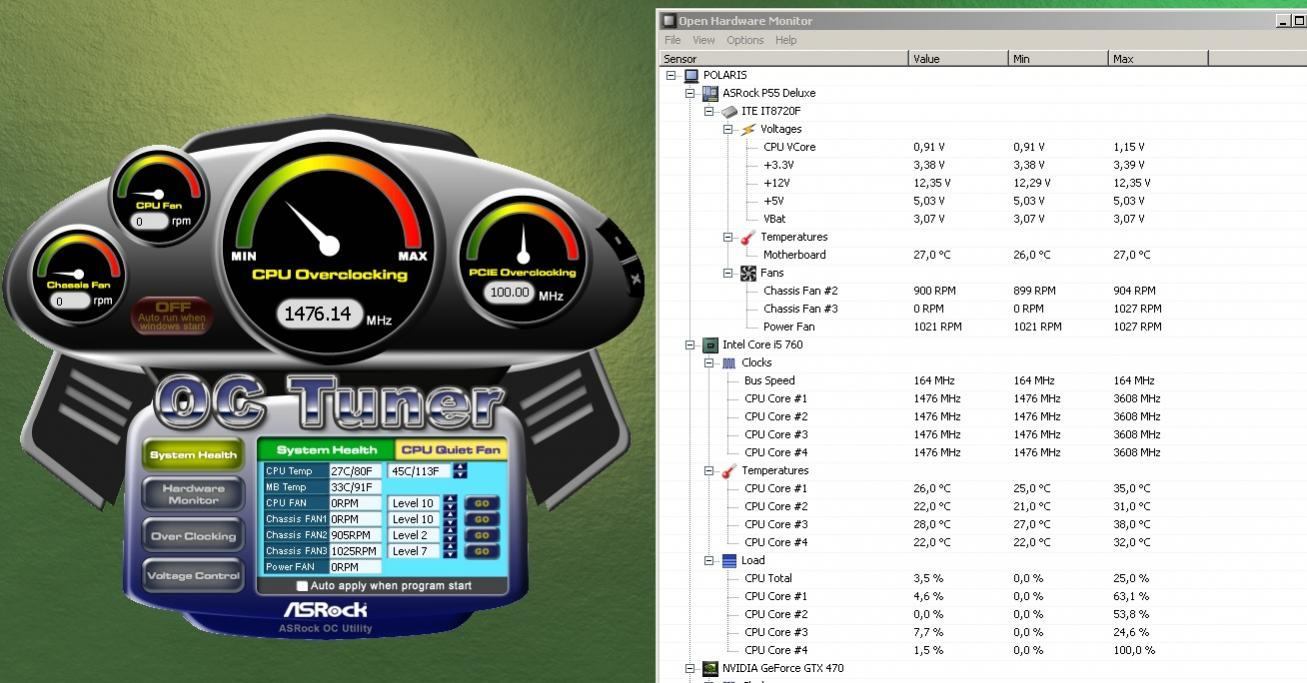Switch to the System Health tab header
Viewport: 1307px width, 683px height.
point(327,450)
